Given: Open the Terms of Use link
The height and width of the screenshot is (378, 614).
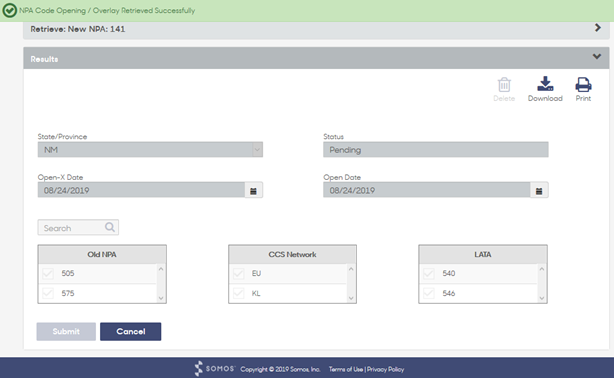Looking at the screenshot, I should pyautogui.click(x=346, y=369).
